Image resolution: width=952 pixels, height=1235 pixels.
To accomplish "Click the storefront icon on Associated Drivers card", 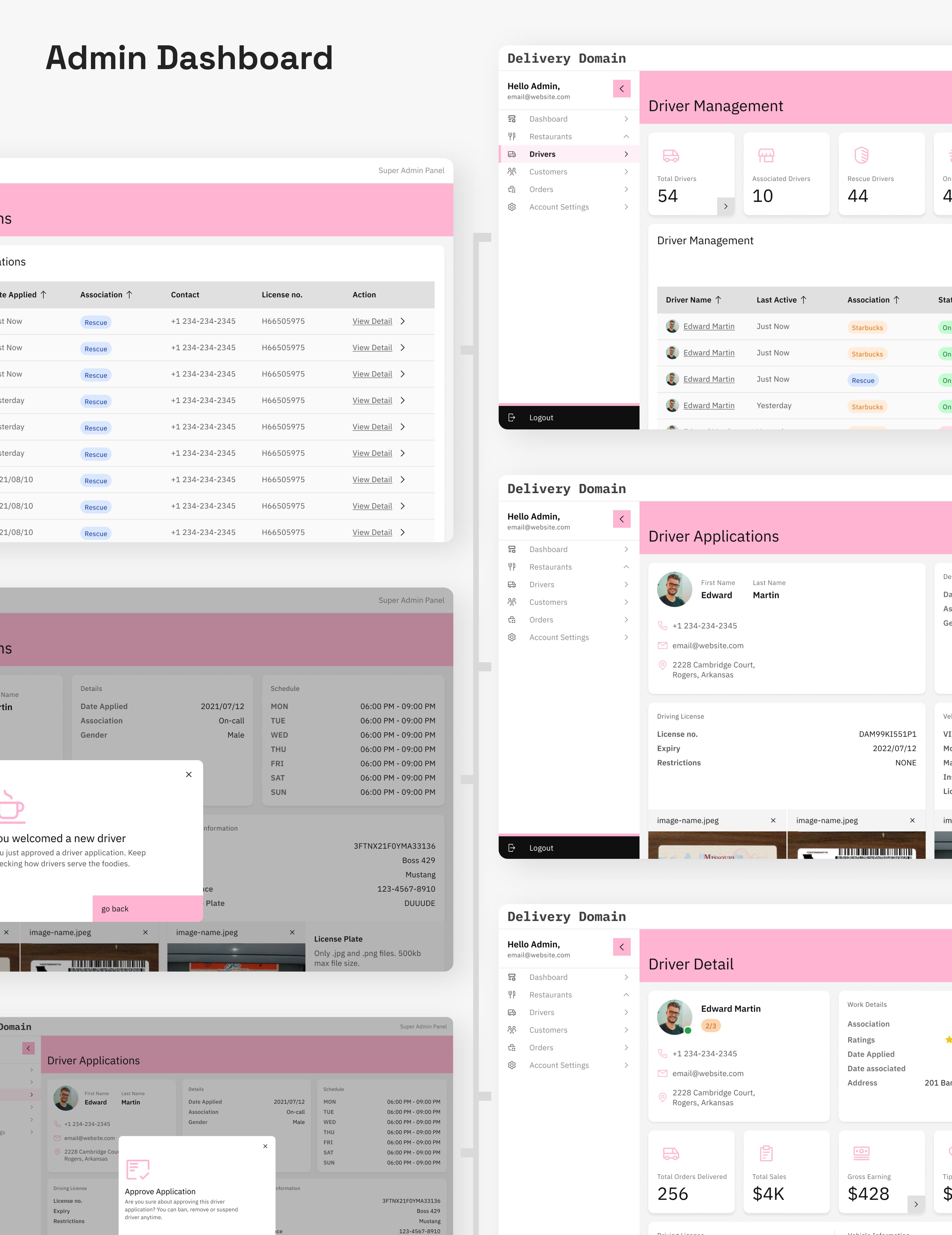I will click(x=766, y=155).
